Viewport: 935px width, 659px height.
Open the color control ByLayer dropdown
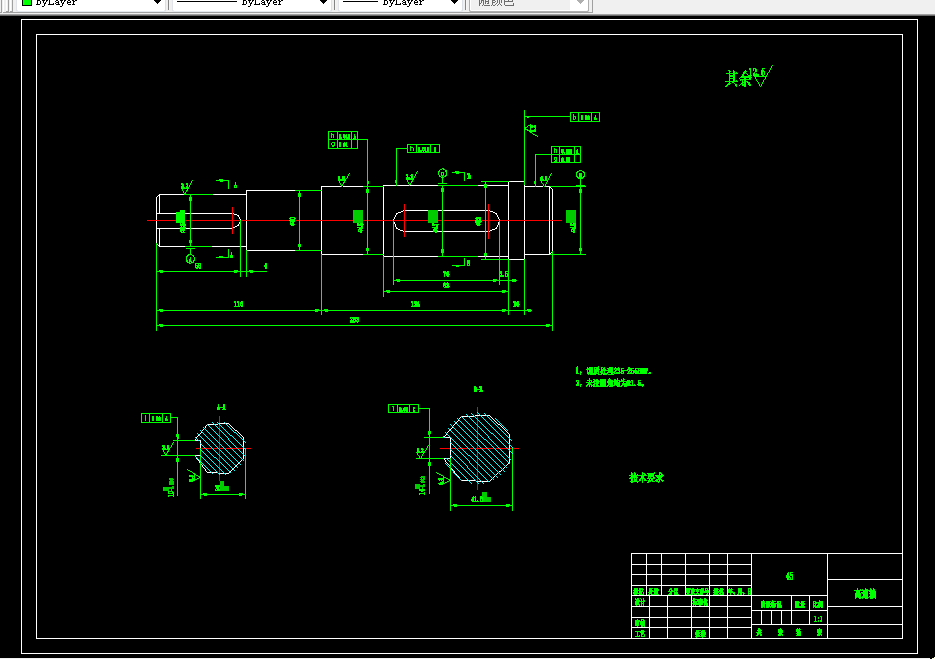(x=92, y=3)
